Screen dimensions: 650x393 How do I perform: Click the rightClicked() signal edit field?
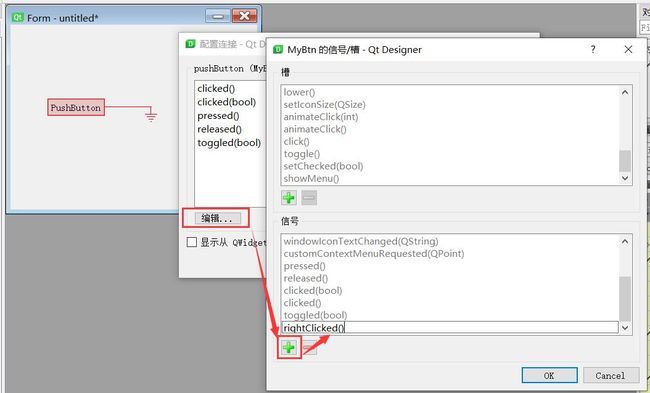[x=450, y=328]
